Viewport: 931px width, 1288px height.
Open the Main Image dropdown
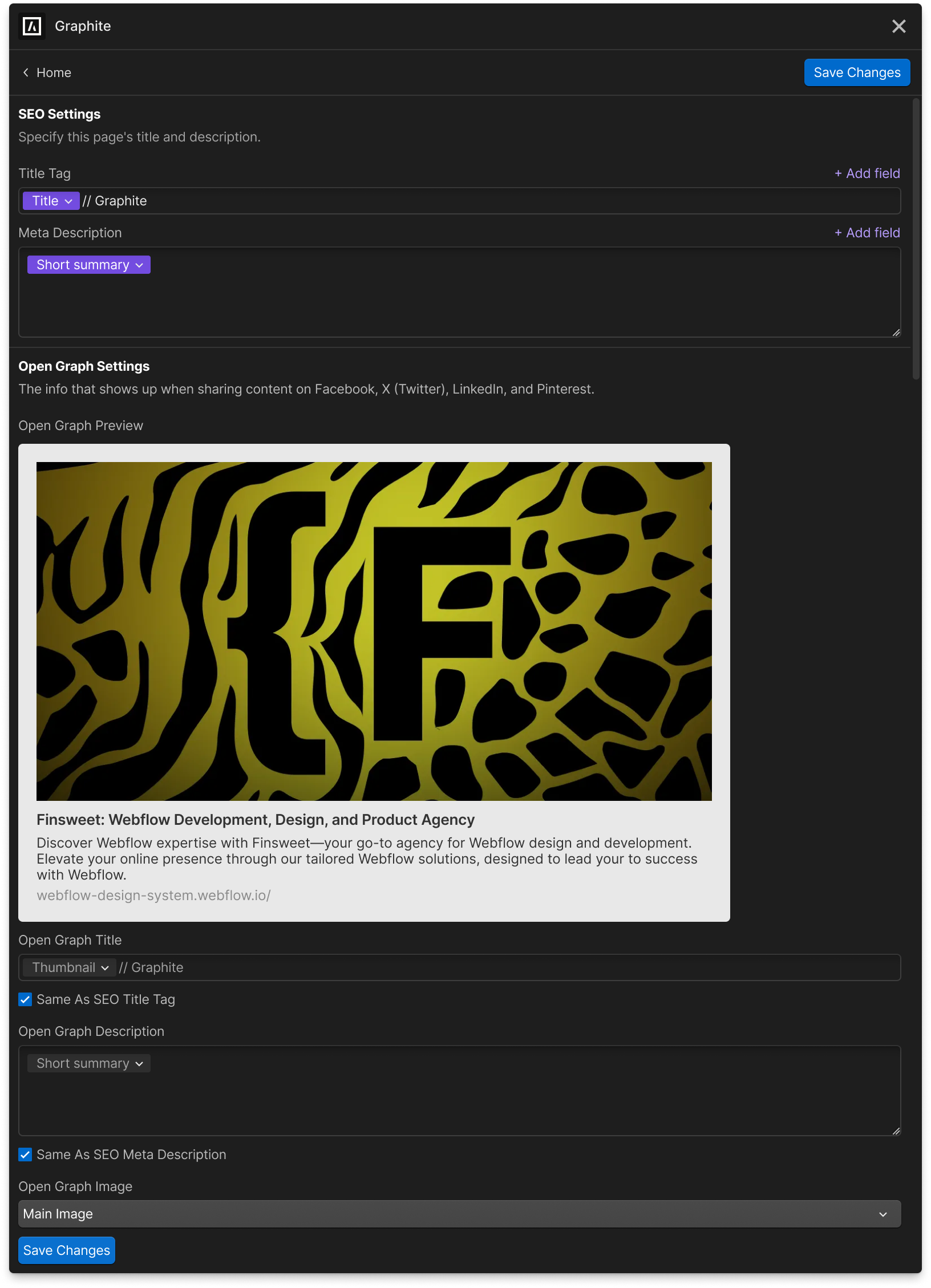coord(460,1214)
